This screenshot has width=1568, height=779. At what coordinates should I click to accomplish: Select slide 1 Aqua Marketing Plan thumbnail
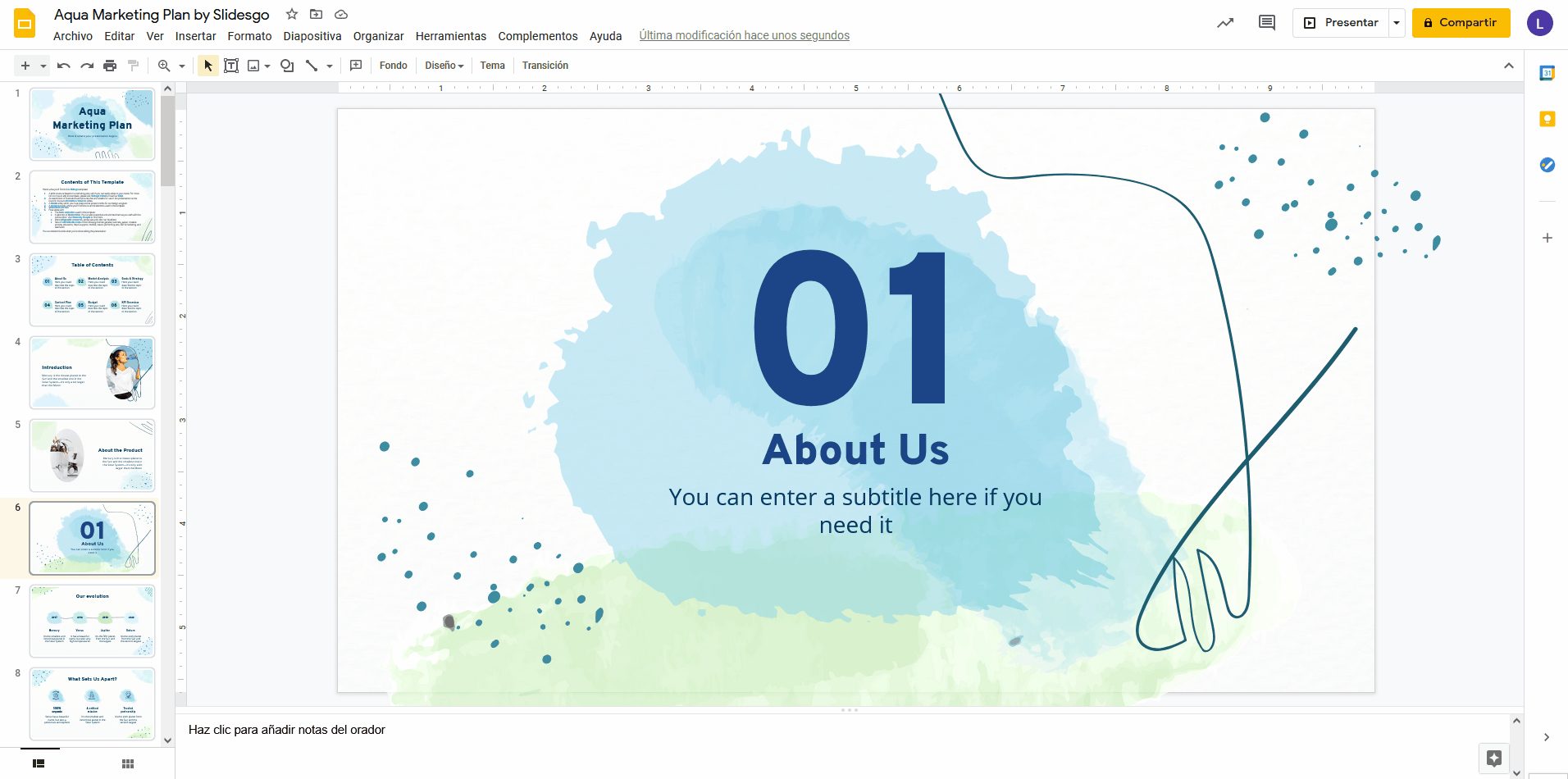coord(92,125)
